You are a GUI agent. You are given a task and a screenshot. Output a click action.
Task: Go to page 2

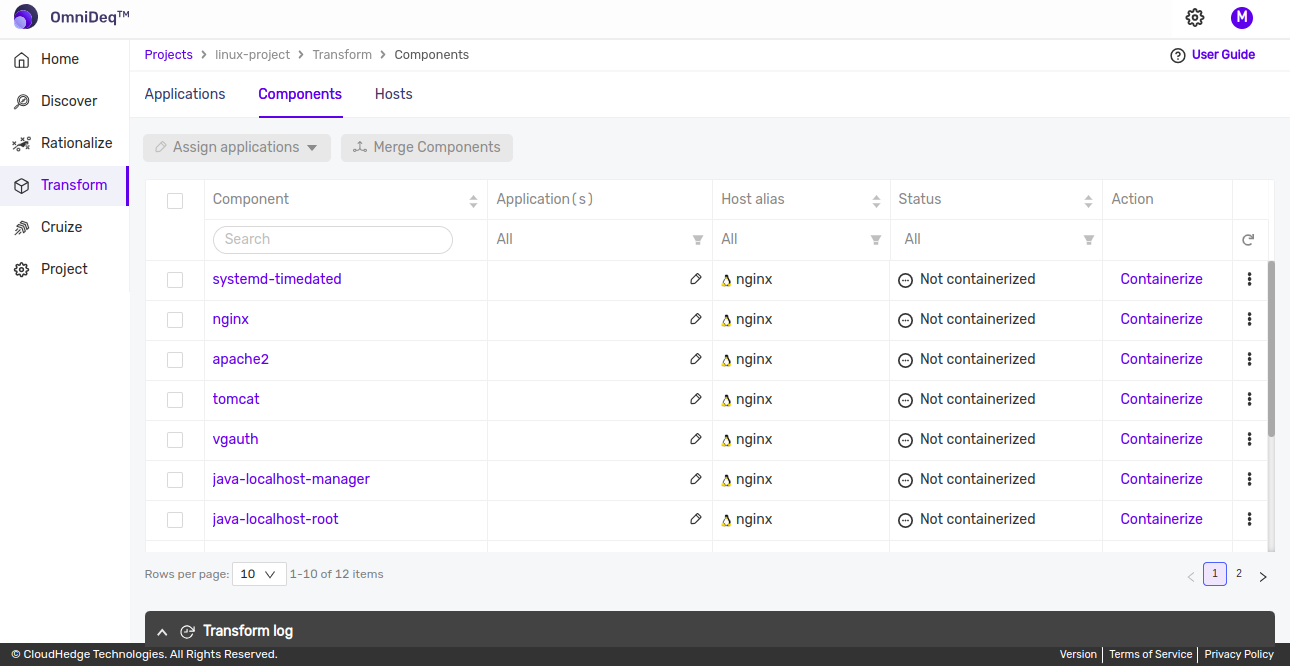(1239, 574)
